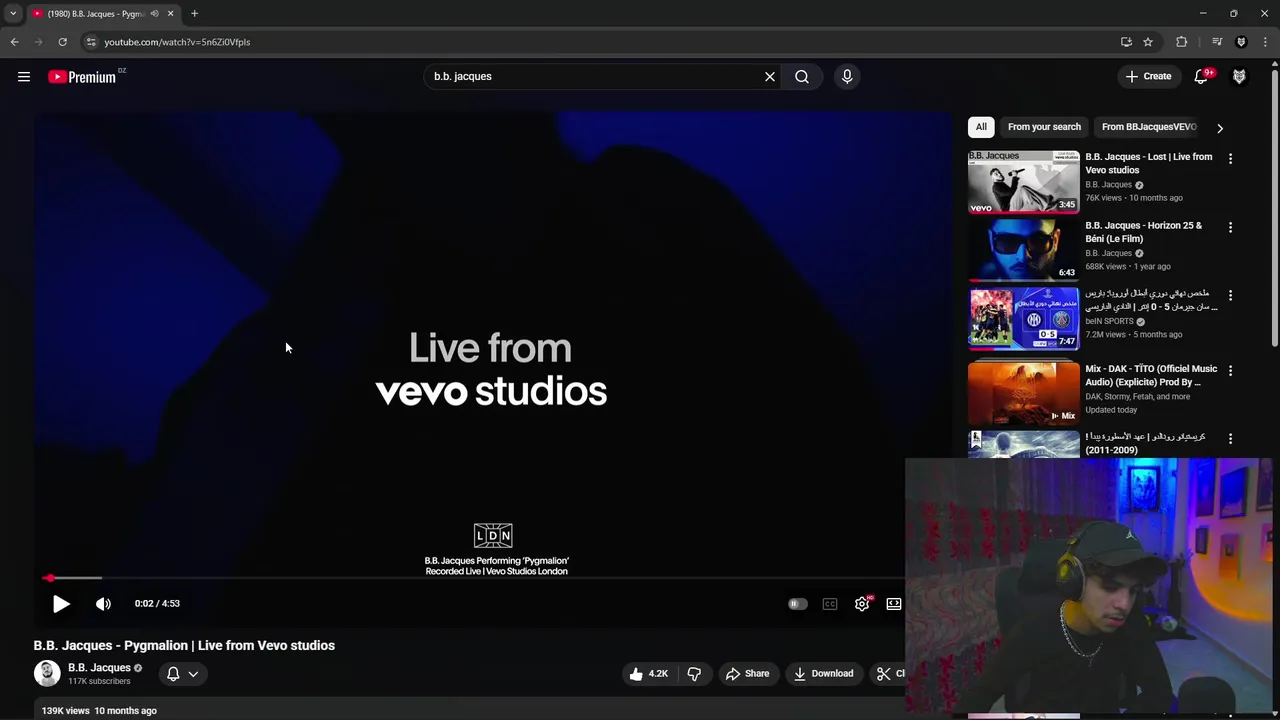Open the Create menu
This screenshot has height=720, width=1280.
point(1148,76)
